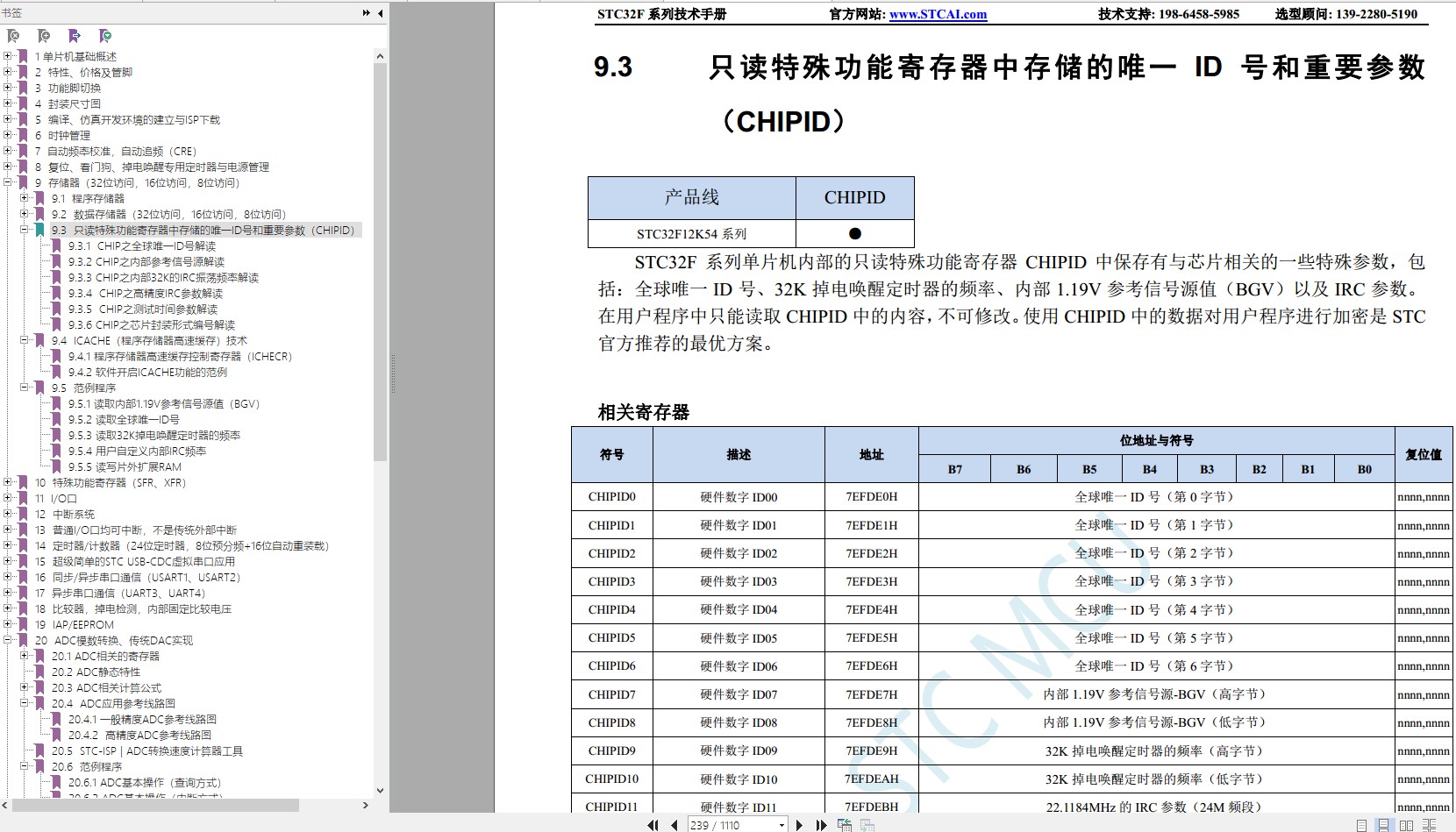Image resolution: width=1456 pixels, height=832 pixels.
Task: Switch to single page view mode
Action: [x=1361, y=825]
